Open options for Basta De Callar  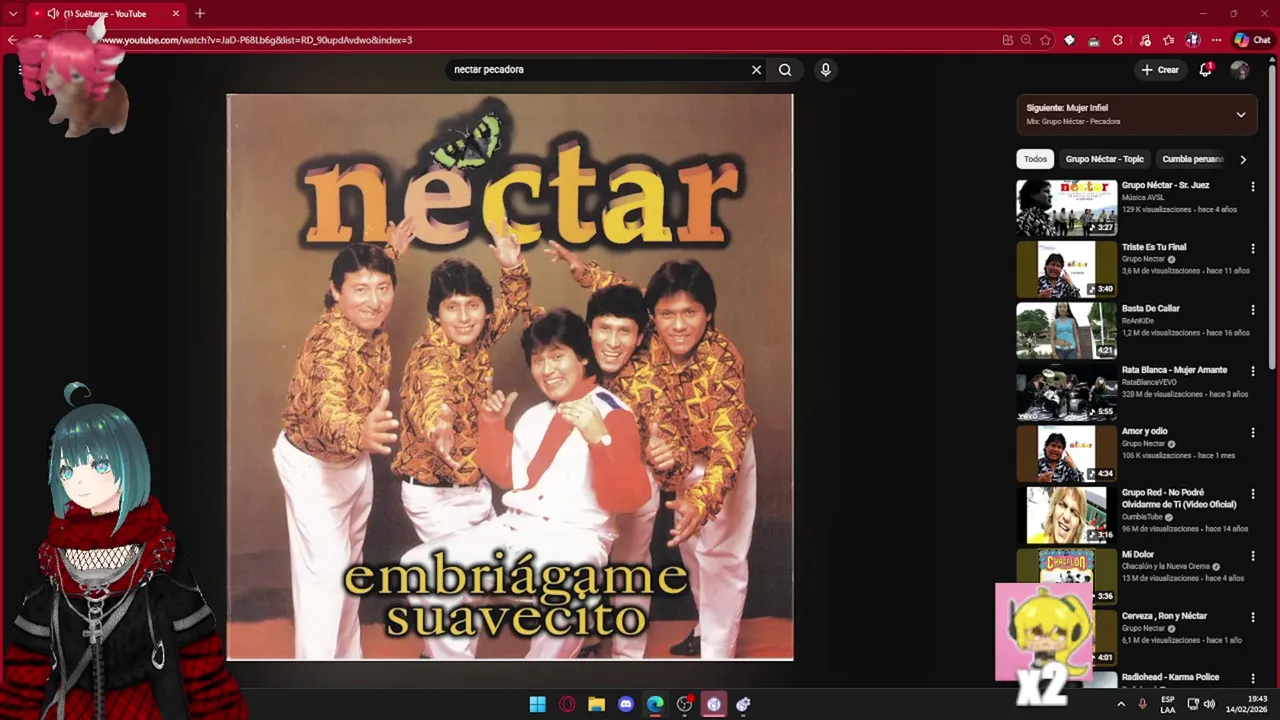pyautogui.click(x=1252, y=310)
